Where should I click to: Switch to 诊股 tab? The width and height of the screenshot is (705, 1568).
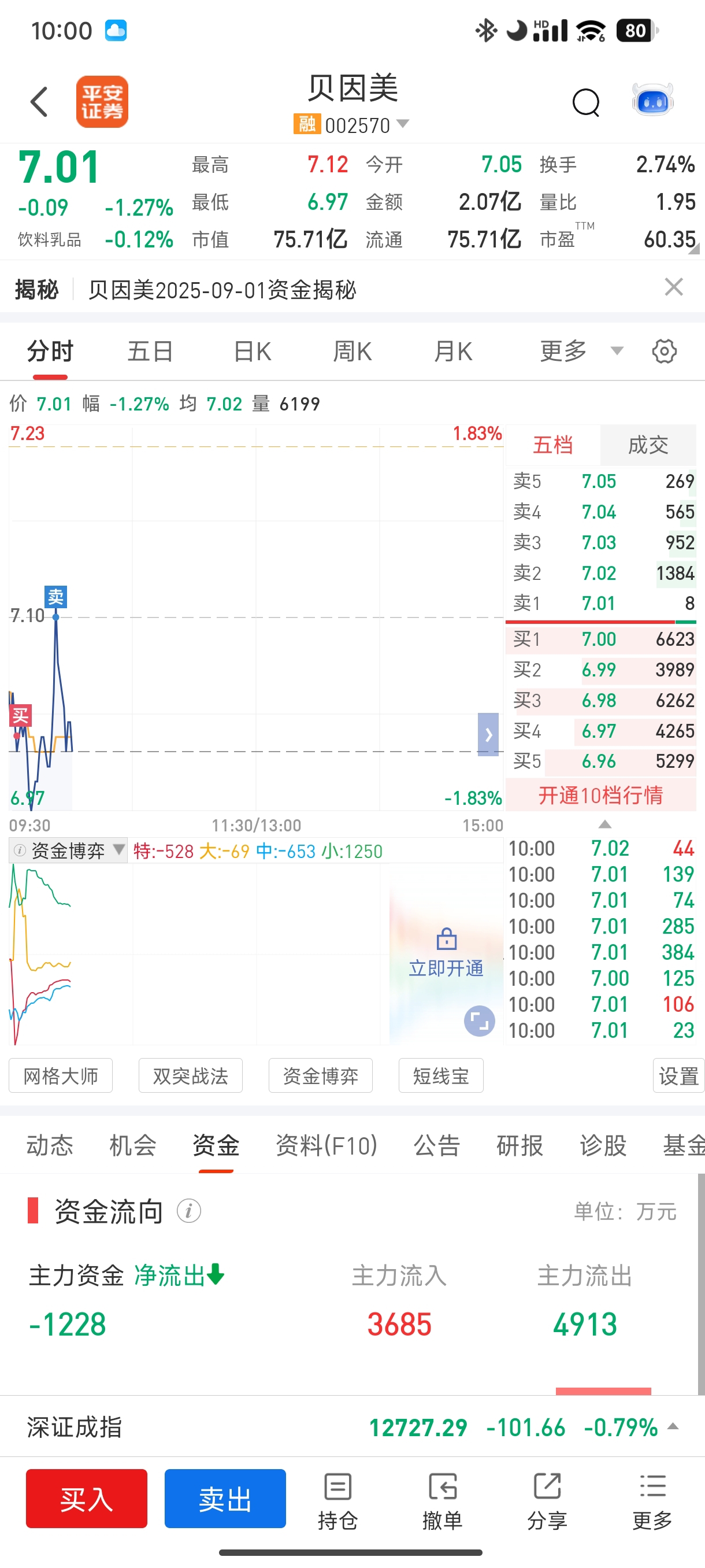pos(603,1145)
